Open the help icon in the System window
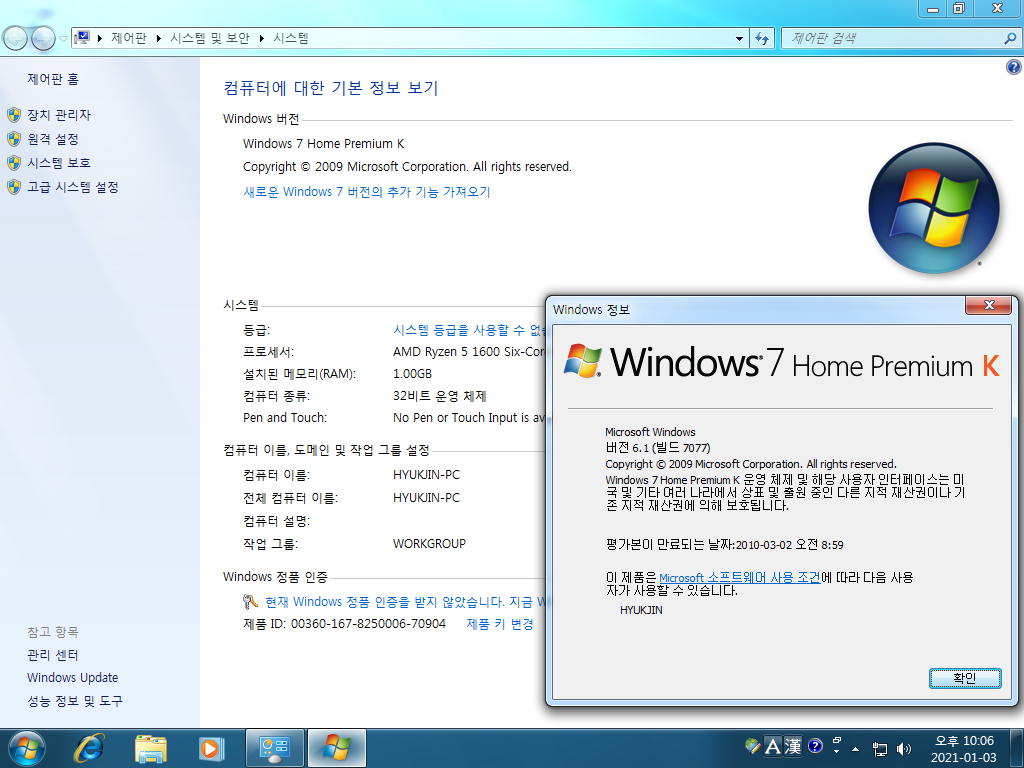 [x=1014, y=67]
